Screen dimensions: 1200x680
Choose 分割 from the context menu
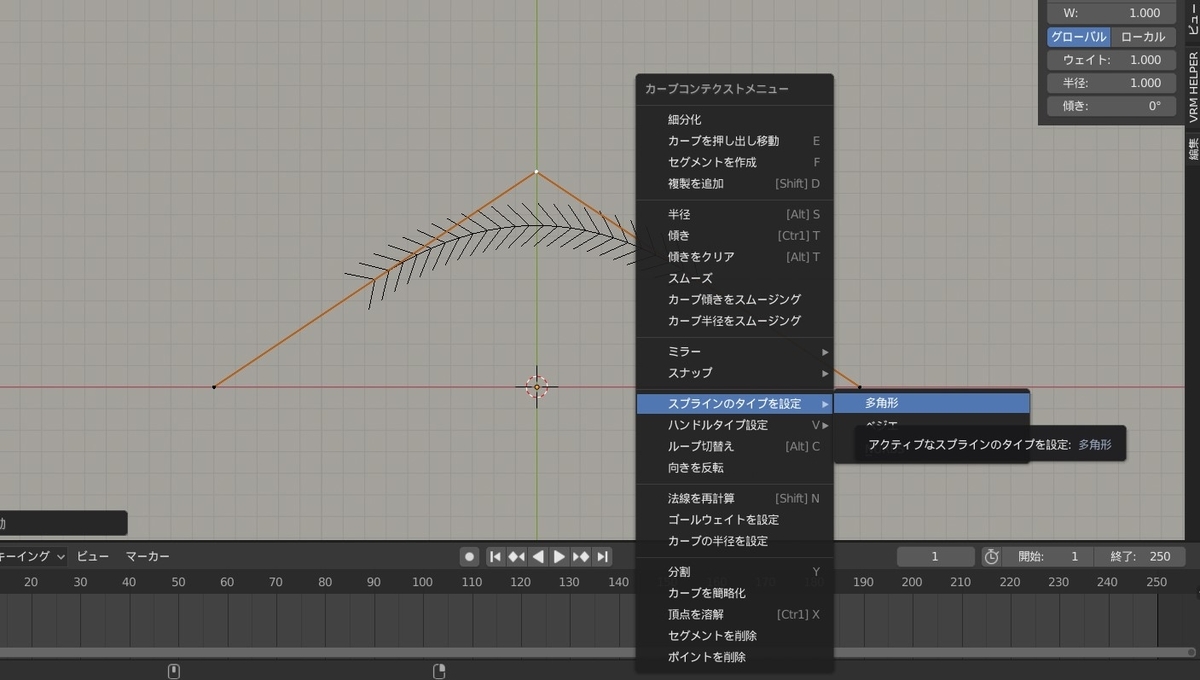pos(735,572)
